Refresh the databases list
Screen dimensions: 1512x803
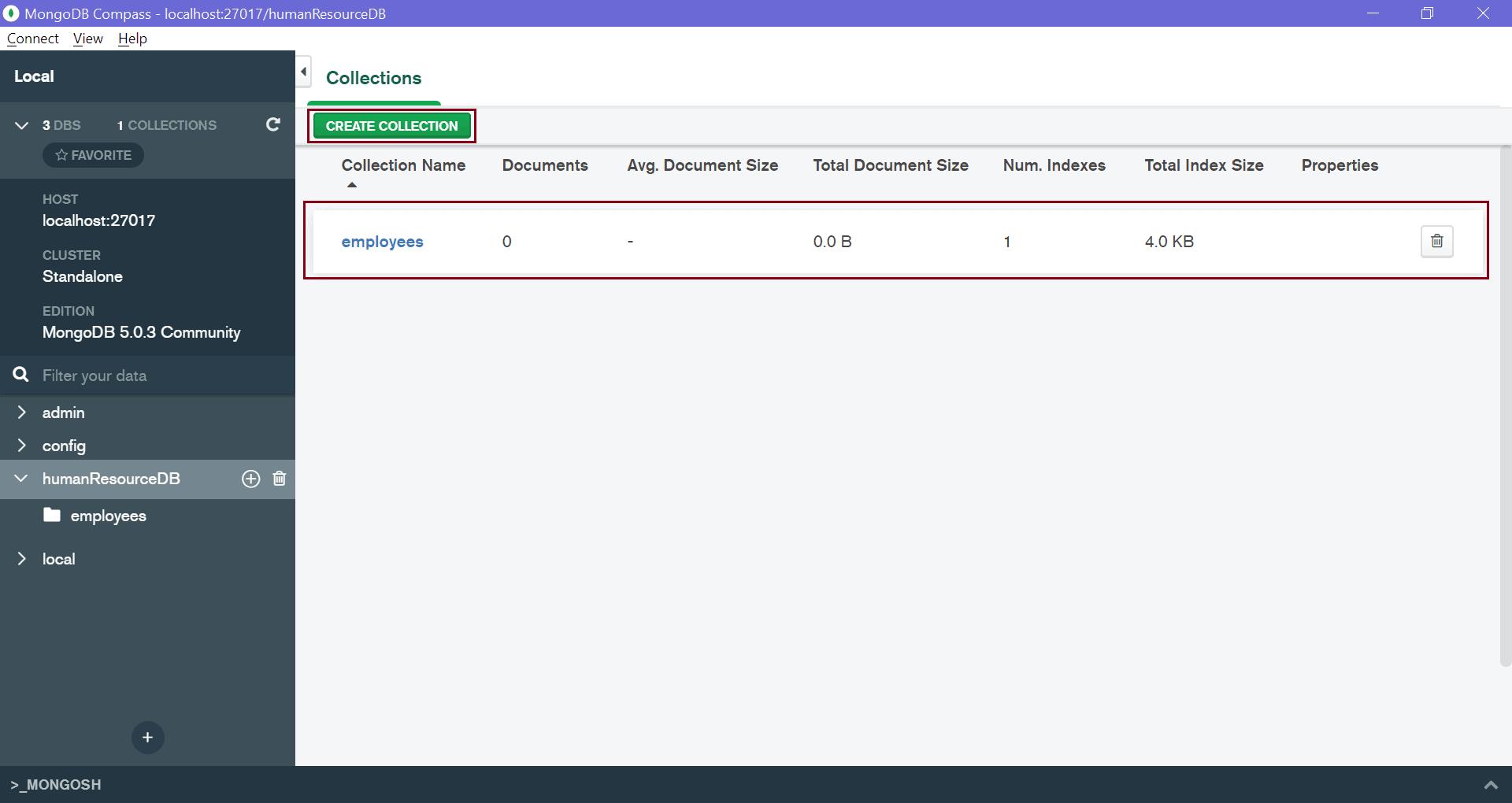tap(272, 125)
